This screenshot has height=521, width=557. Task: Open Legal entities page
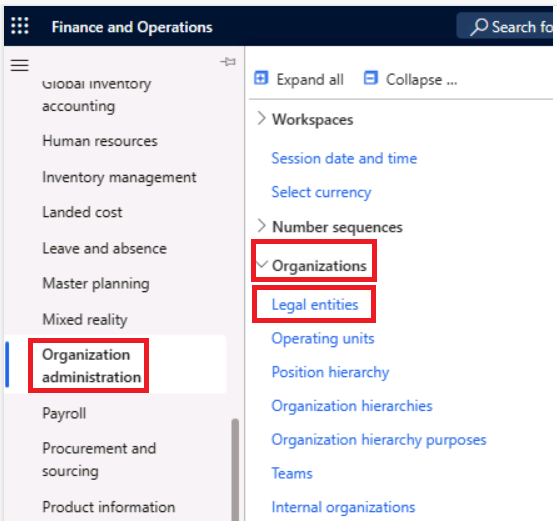point(315,305)
